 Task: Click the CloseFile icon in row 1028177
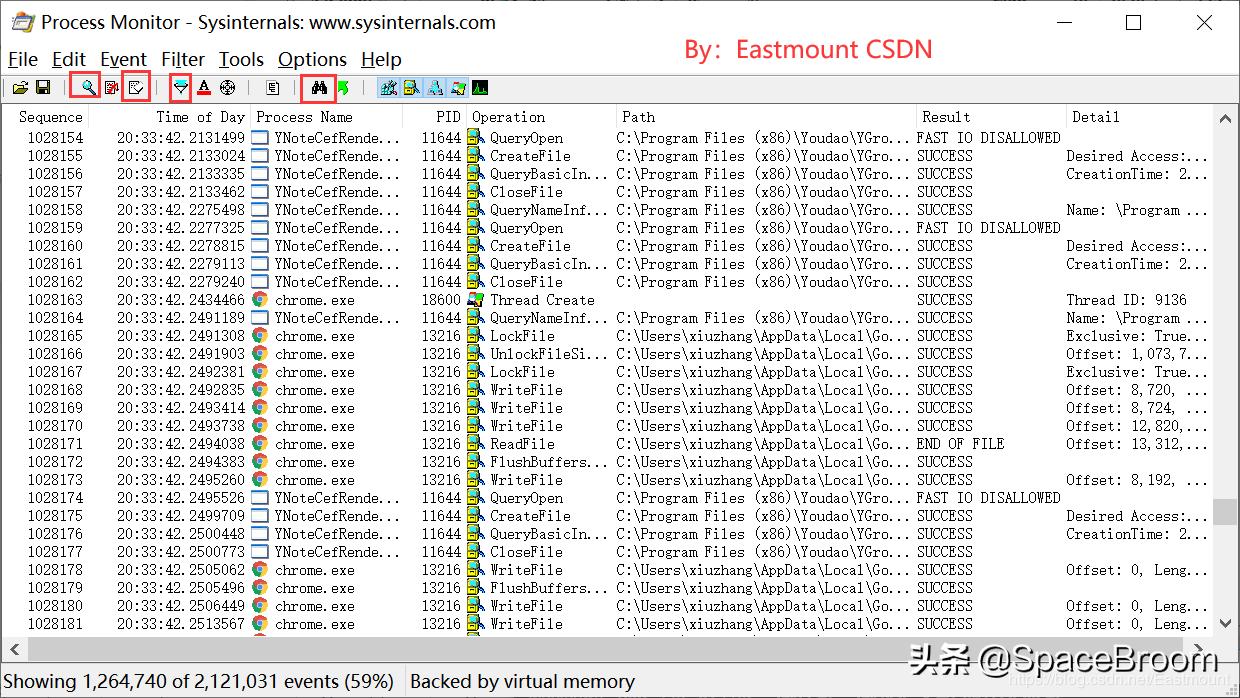pos(476,551)
